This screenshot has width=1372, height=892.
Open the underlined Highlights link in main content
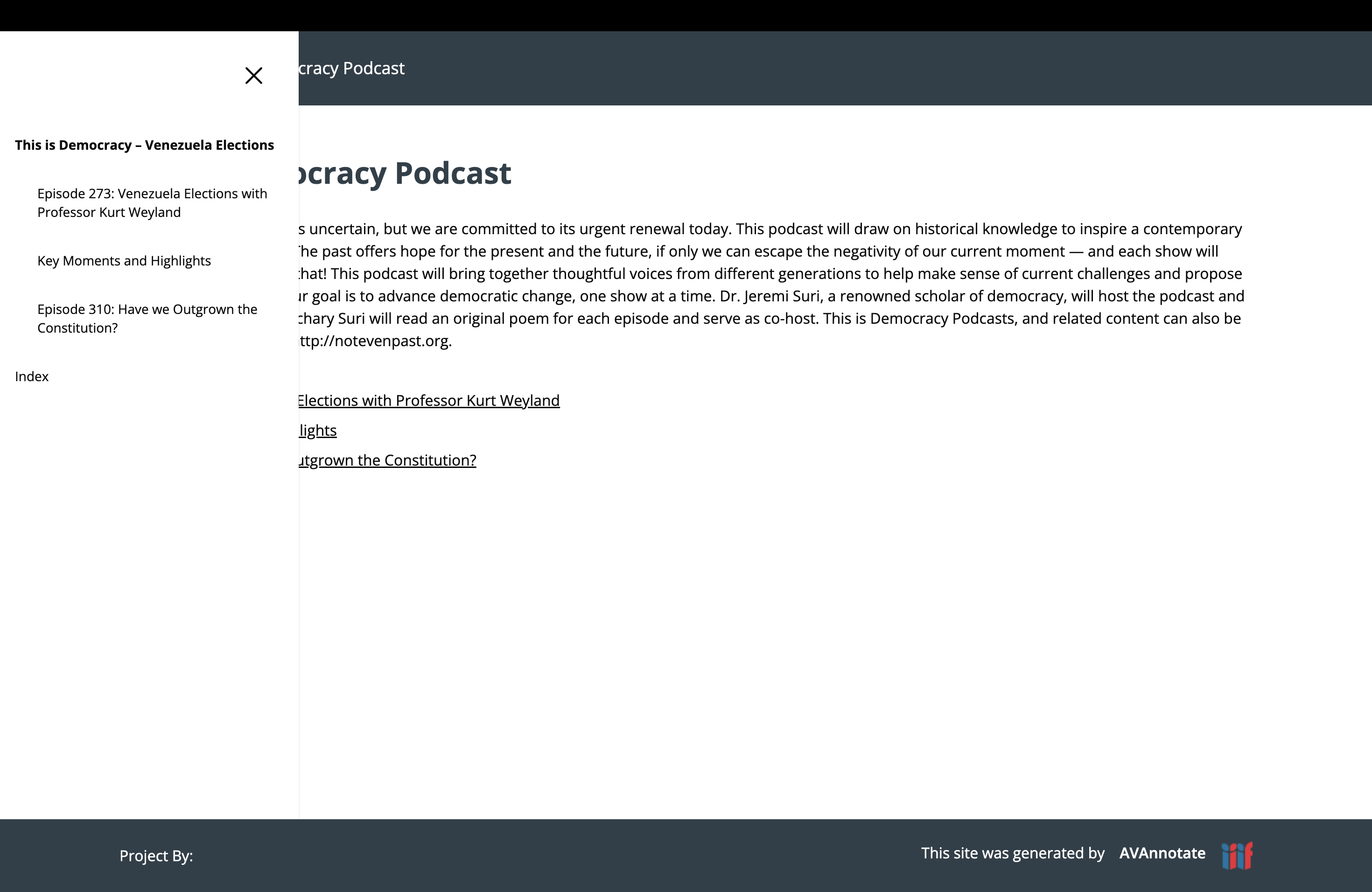[x=318, y=431]
